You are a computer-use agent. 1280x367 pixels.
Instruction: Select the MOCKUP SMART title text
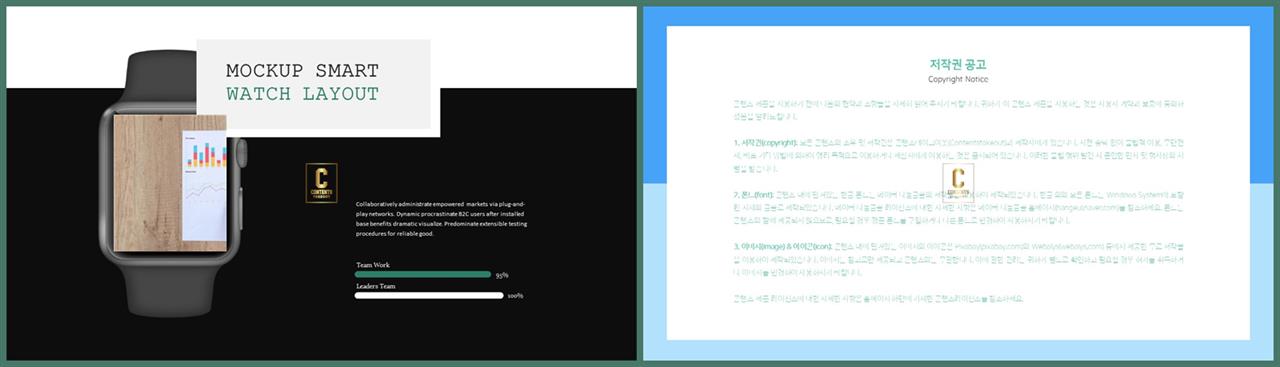[x=302, y=71]
